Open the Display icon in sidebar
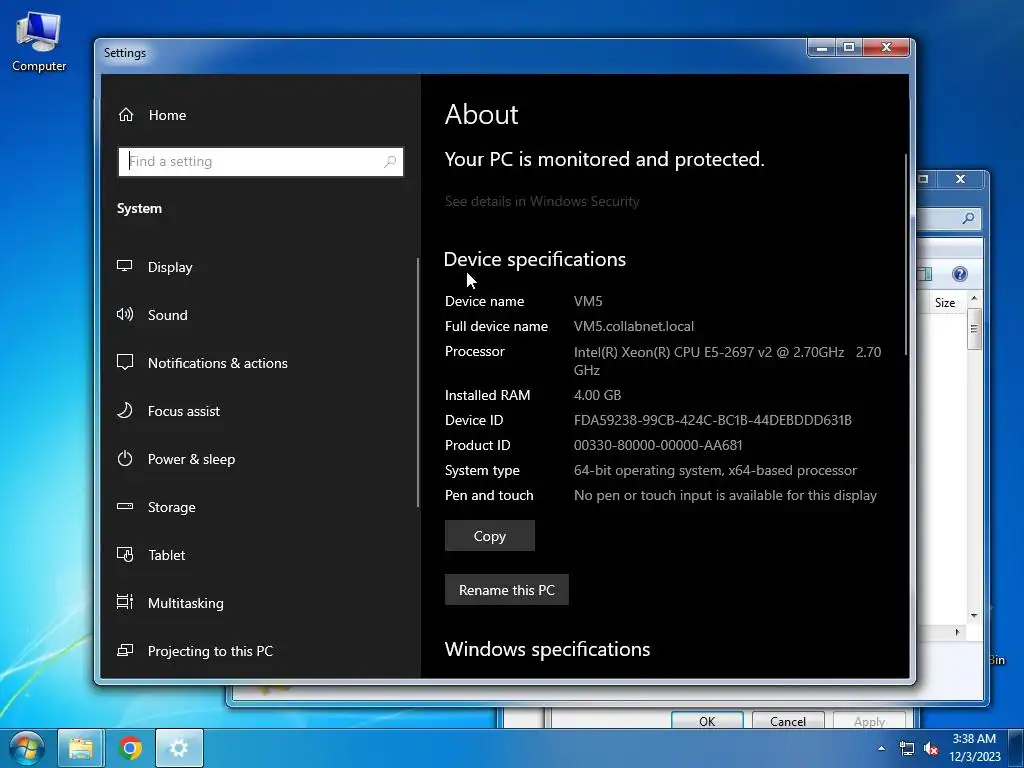Viewport: 1024px width, 768px height. (125, 266)
